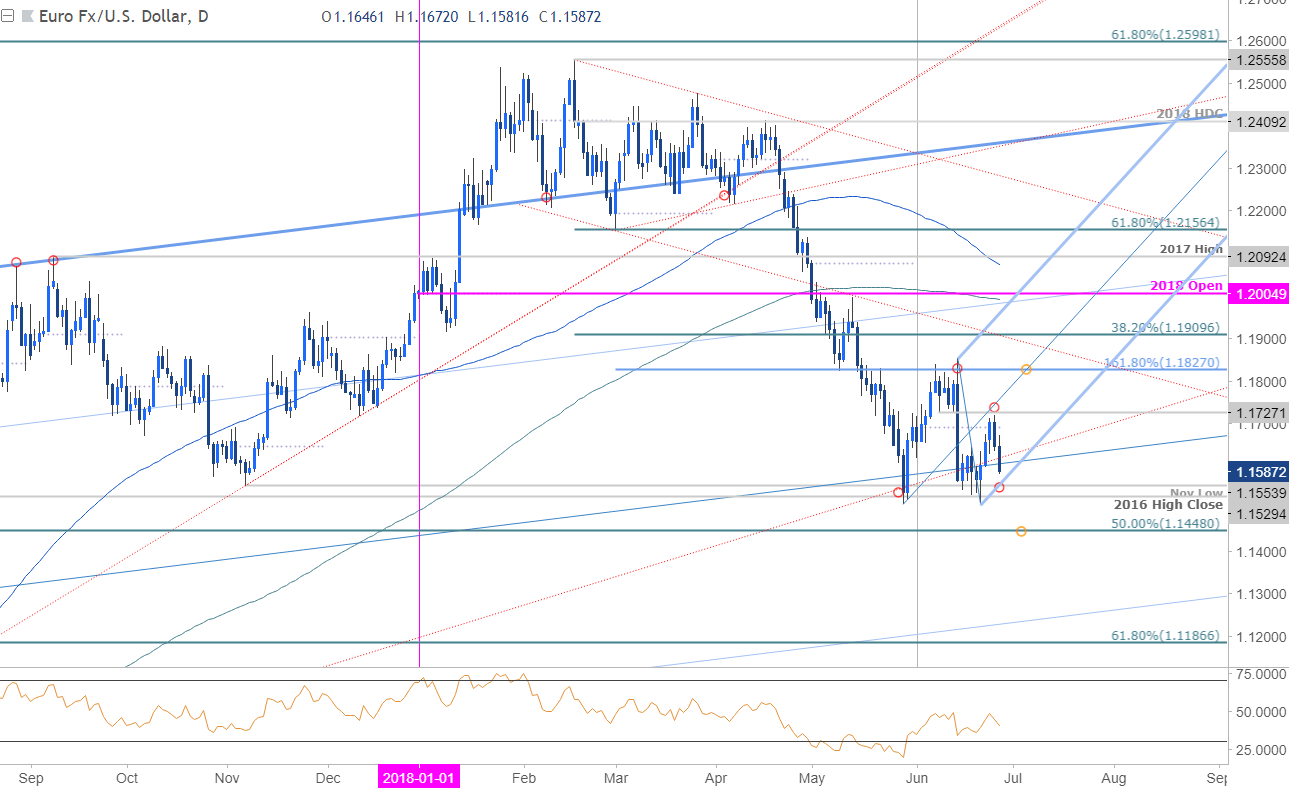Click the 38.20%(1.19096) retracement label
The height and width of the screenshot is (788, 1289).
1167,326
